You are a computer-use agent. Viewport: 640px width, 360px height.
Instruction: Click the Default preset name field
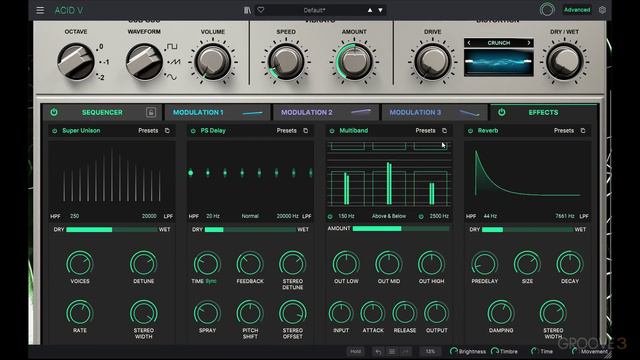(x=314, y=10)
